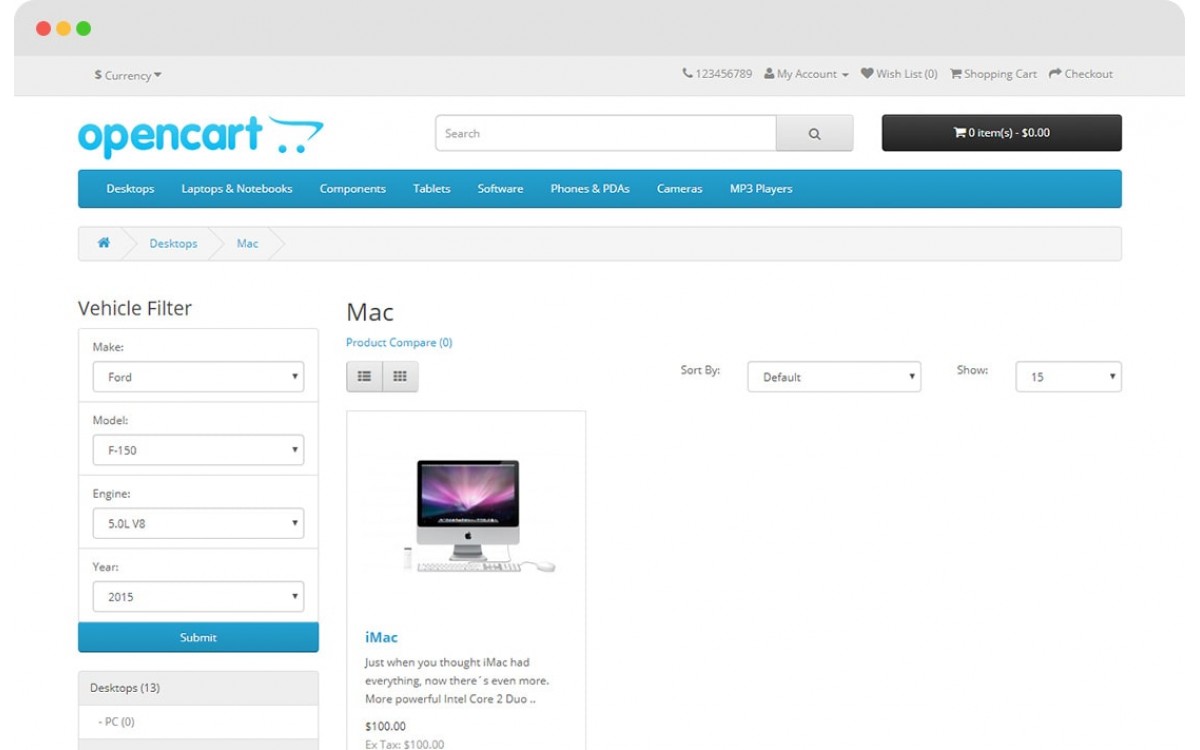
Task: Click the yellow window minimize button
Action: tap(63, 28)
